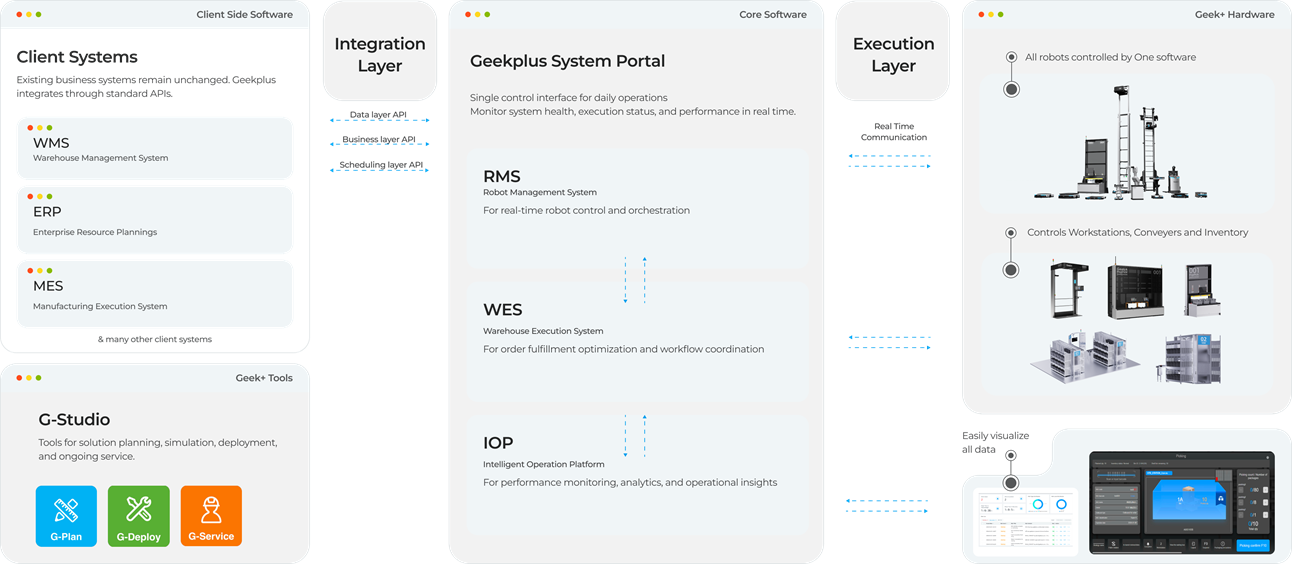Screen dimensions: 1292x564
Task: Click the 'Easily visualize all data' caption
Action: tap(995, 442)
